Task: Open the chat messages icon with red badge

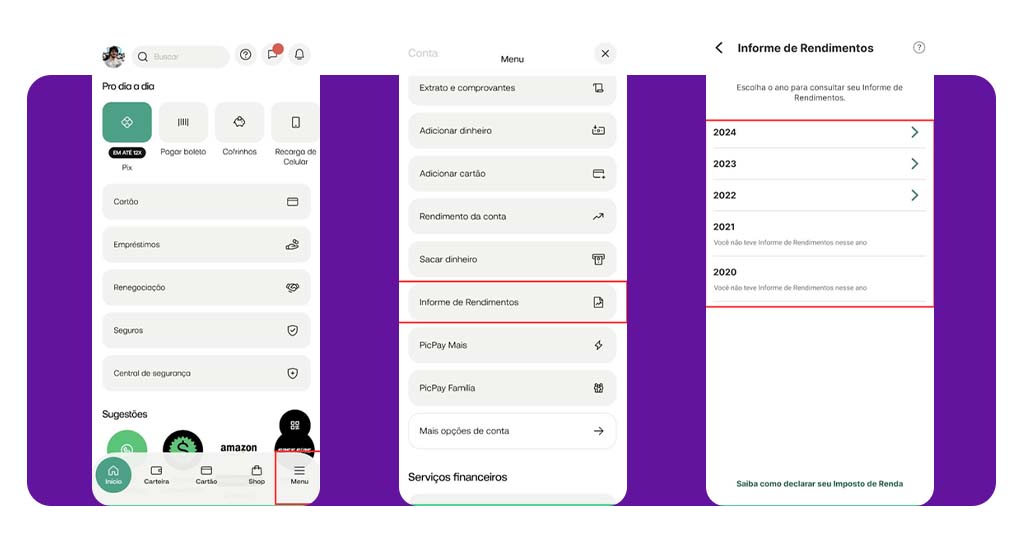Action: (274, 54)
